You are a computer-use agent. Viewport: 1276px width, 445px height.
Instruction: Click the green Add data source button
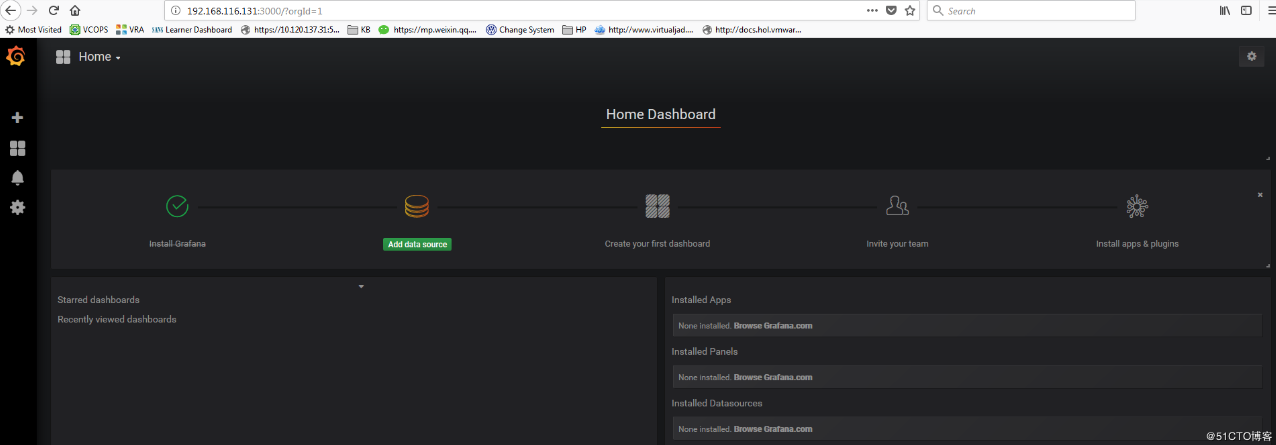point(417,244)
